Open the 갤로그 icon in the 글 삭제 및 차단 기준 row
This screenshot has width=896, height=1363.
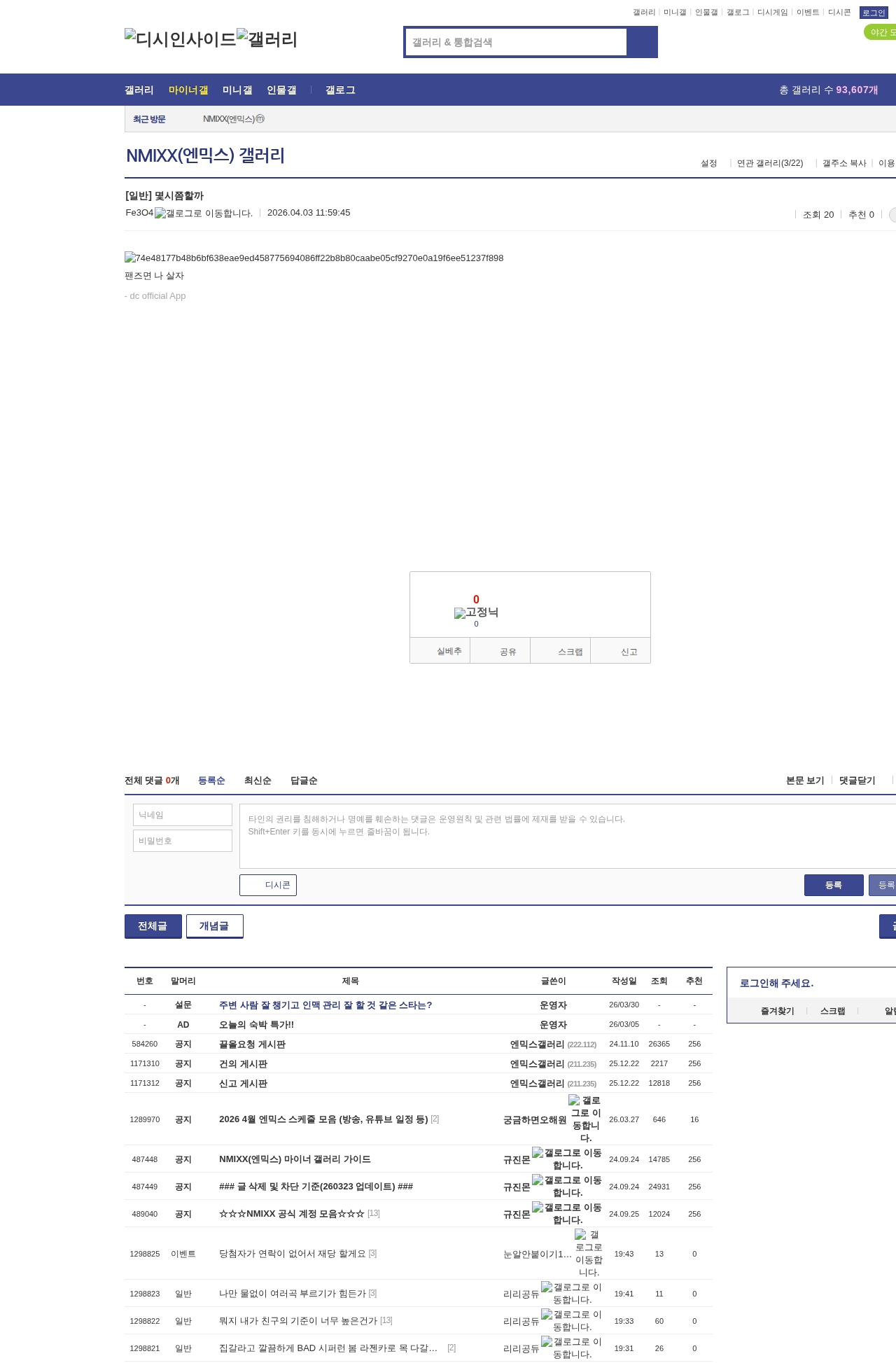[x=567, y=1186]
